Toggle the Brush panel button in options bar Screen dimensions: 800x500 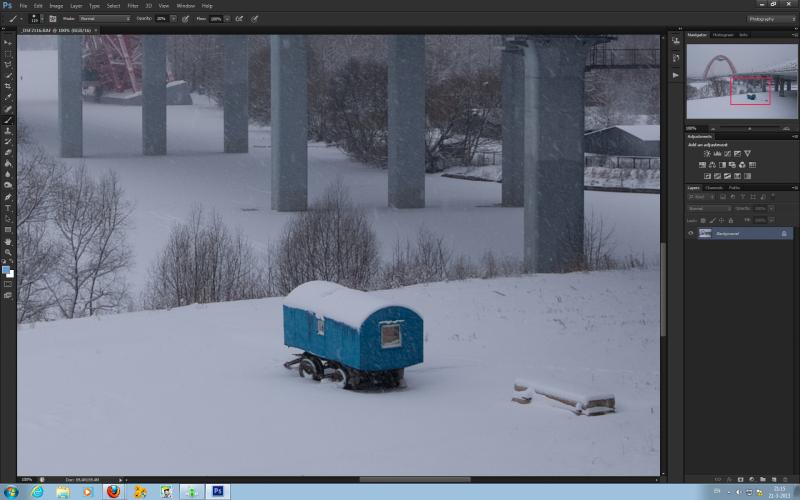(53, 19)
